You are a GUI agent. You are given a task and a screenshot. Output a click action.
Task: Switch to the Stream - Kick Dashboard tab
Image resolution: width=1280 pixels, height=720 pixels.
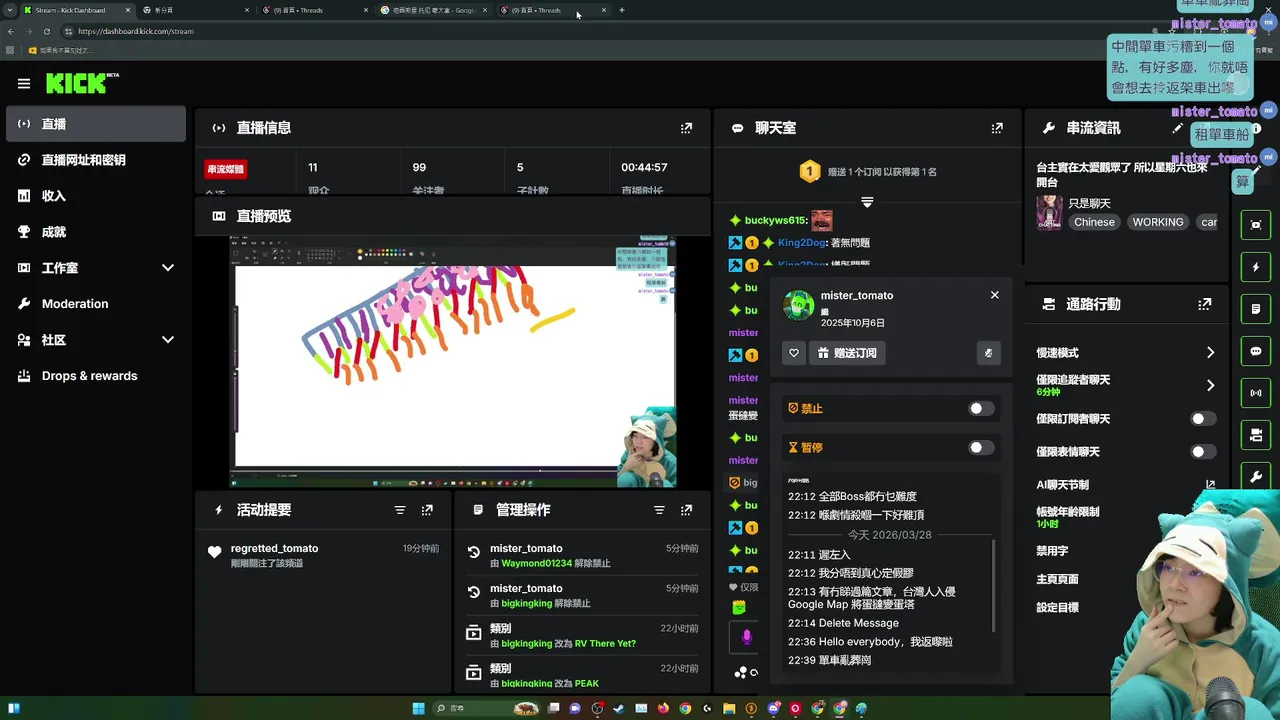point(76,10)
